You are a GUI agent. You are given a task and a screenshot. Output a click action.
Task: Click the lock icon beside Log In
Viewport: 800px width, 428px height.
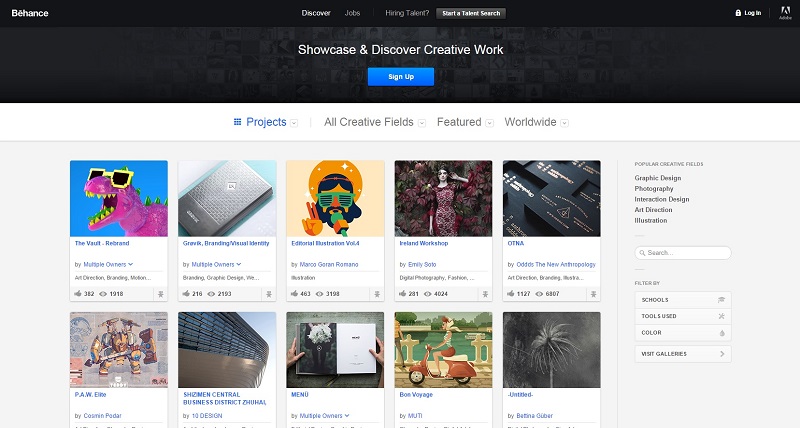coord(738,13)
